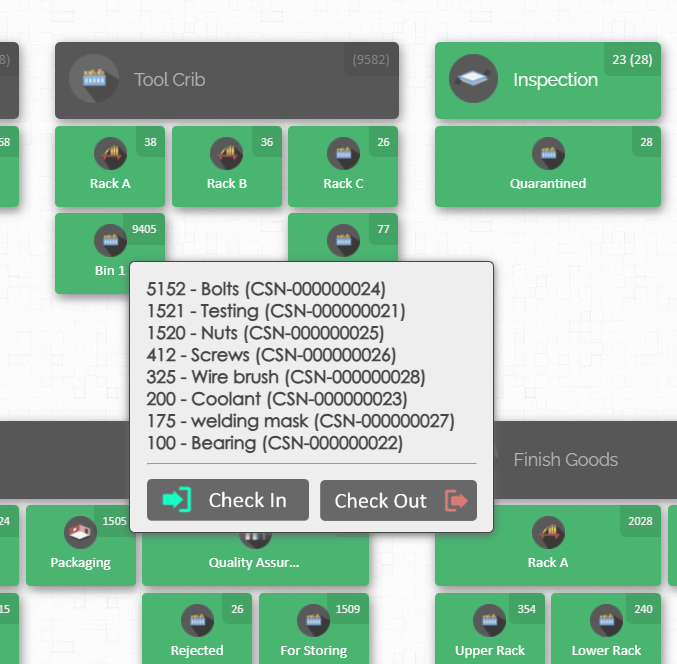The image size is (677, 664).
Task: Click the Rack A count badge 38
Action: [x=150, y=142]
